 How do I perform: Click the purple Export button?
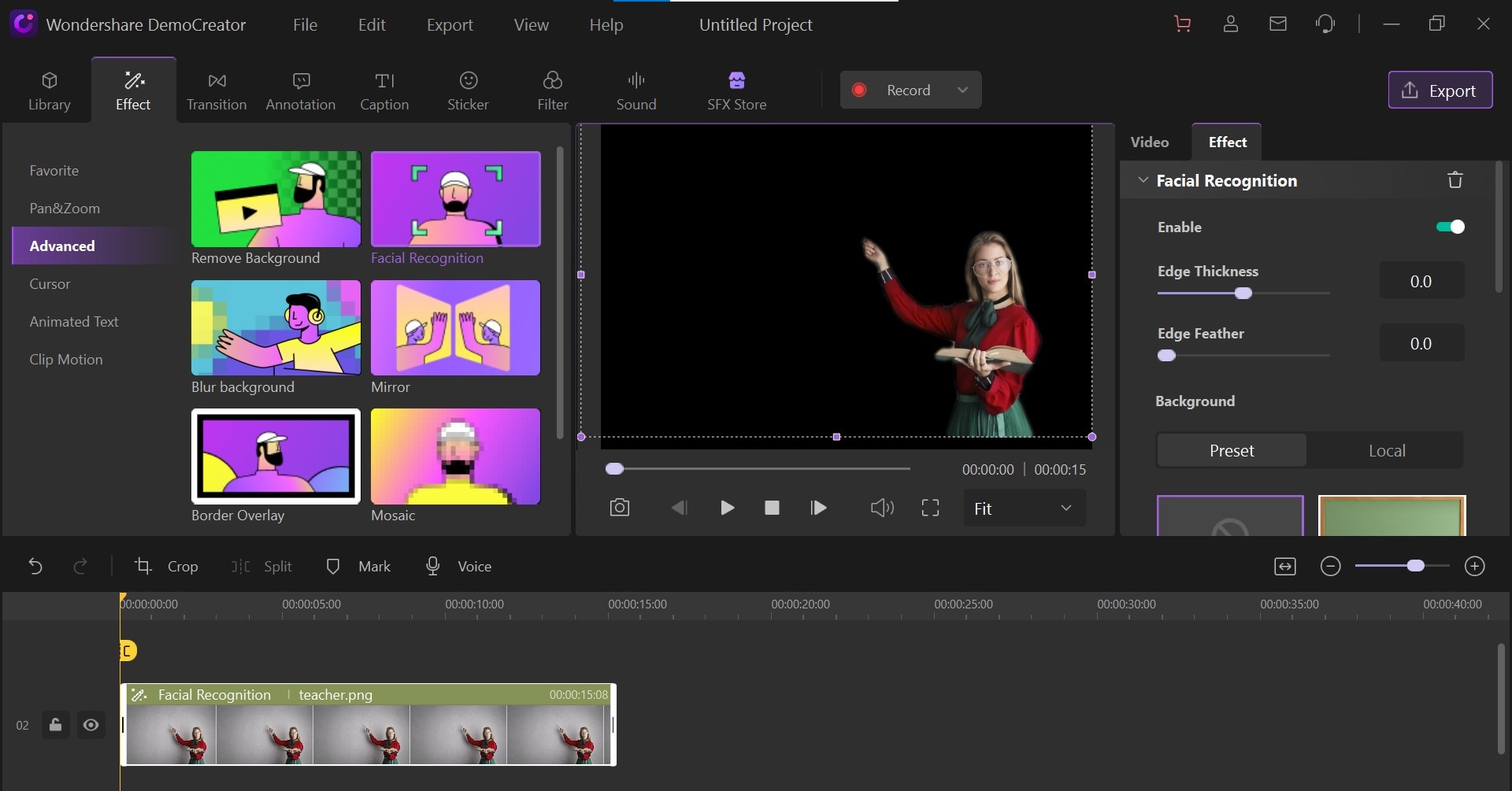coord(1440,90)
